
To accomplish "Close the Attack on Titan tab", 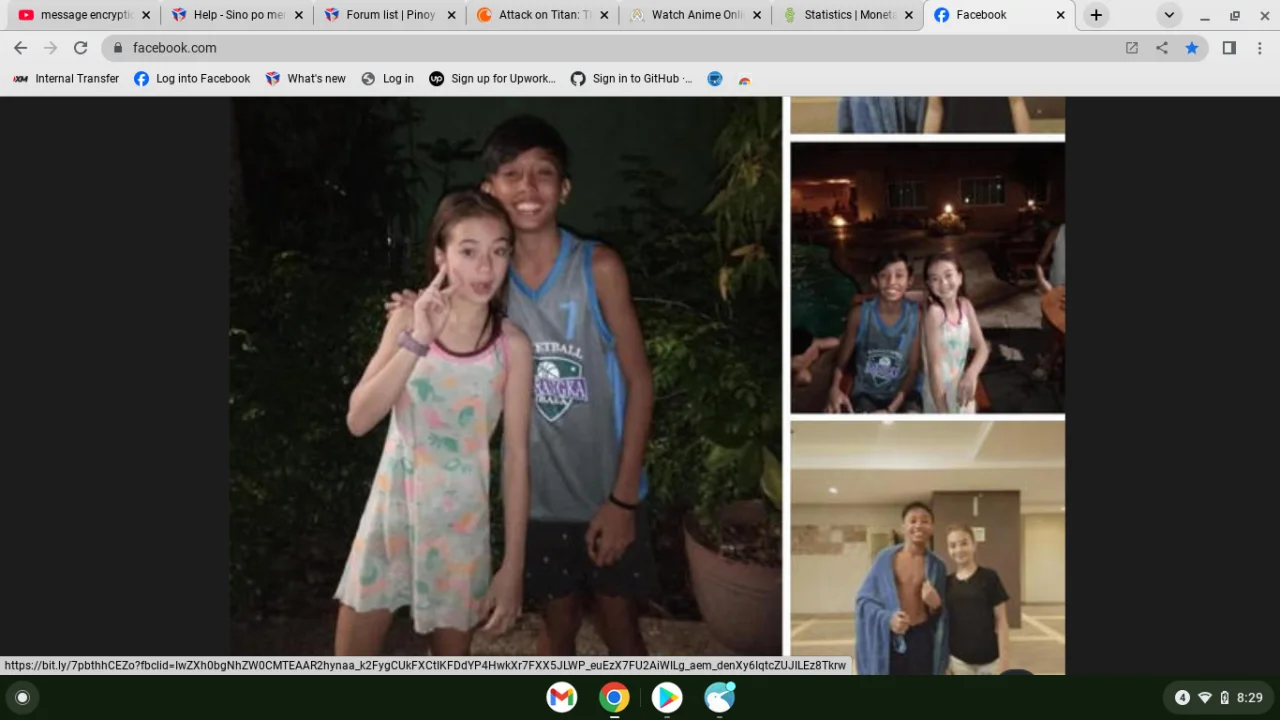I will [604, 15].
